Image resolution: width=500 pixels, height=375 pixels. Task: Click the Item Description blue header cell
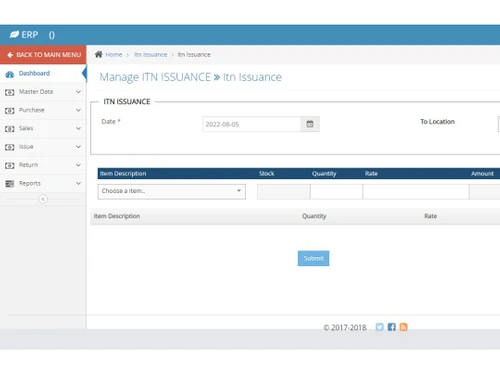tap(123, 173)
